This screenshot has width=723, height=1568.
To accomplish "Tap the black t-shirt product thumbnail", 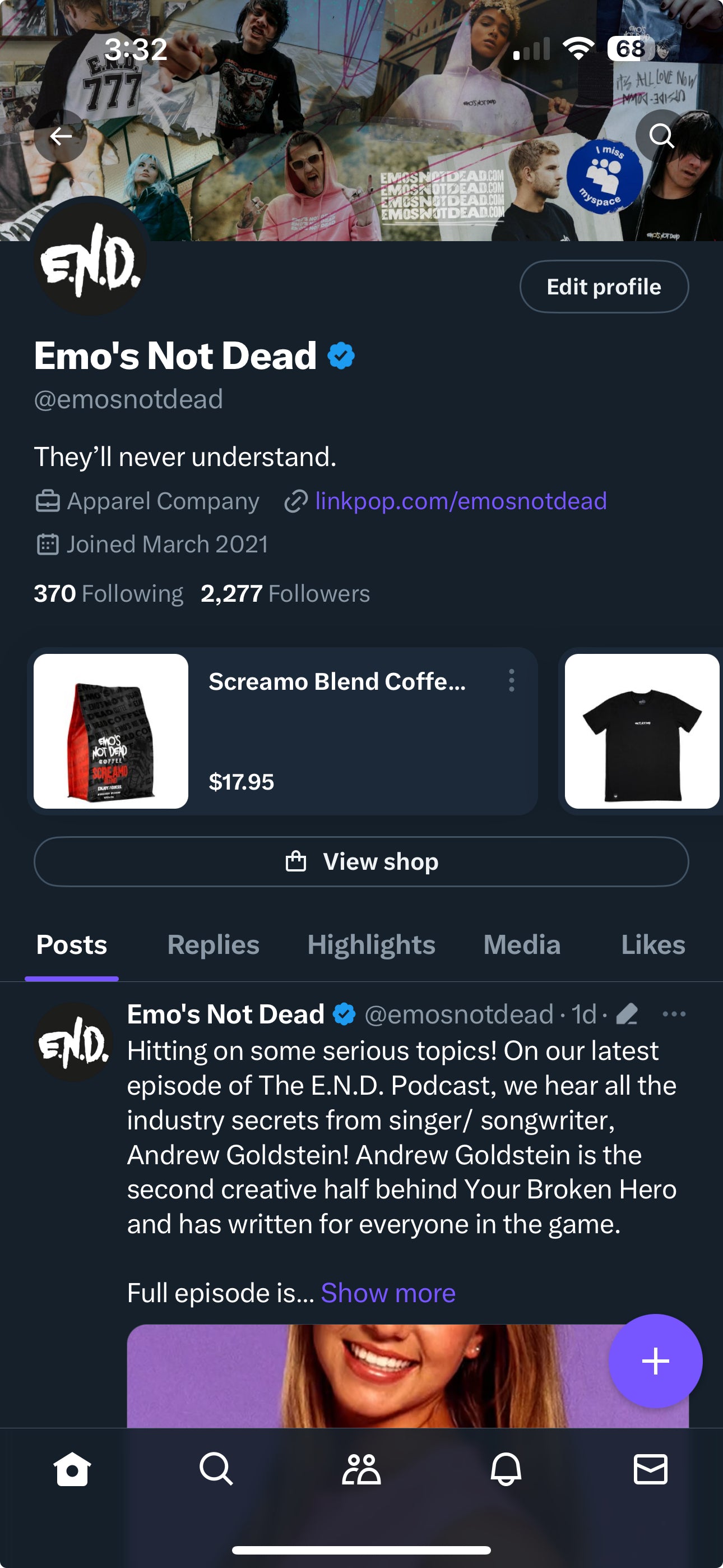I will (x=641, y=731).
